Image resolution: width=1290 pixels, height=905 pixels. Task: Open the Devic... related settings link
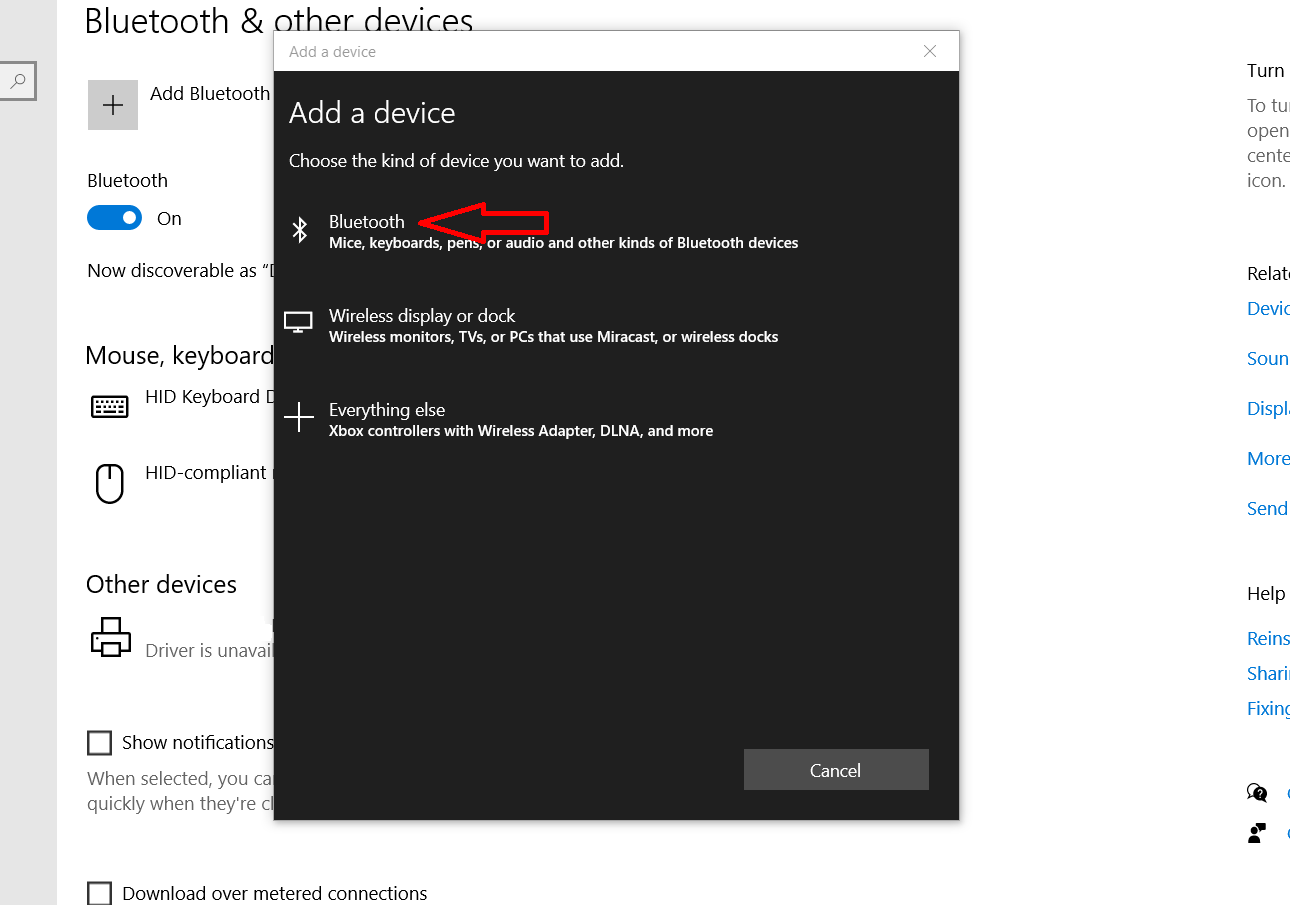1268,309
